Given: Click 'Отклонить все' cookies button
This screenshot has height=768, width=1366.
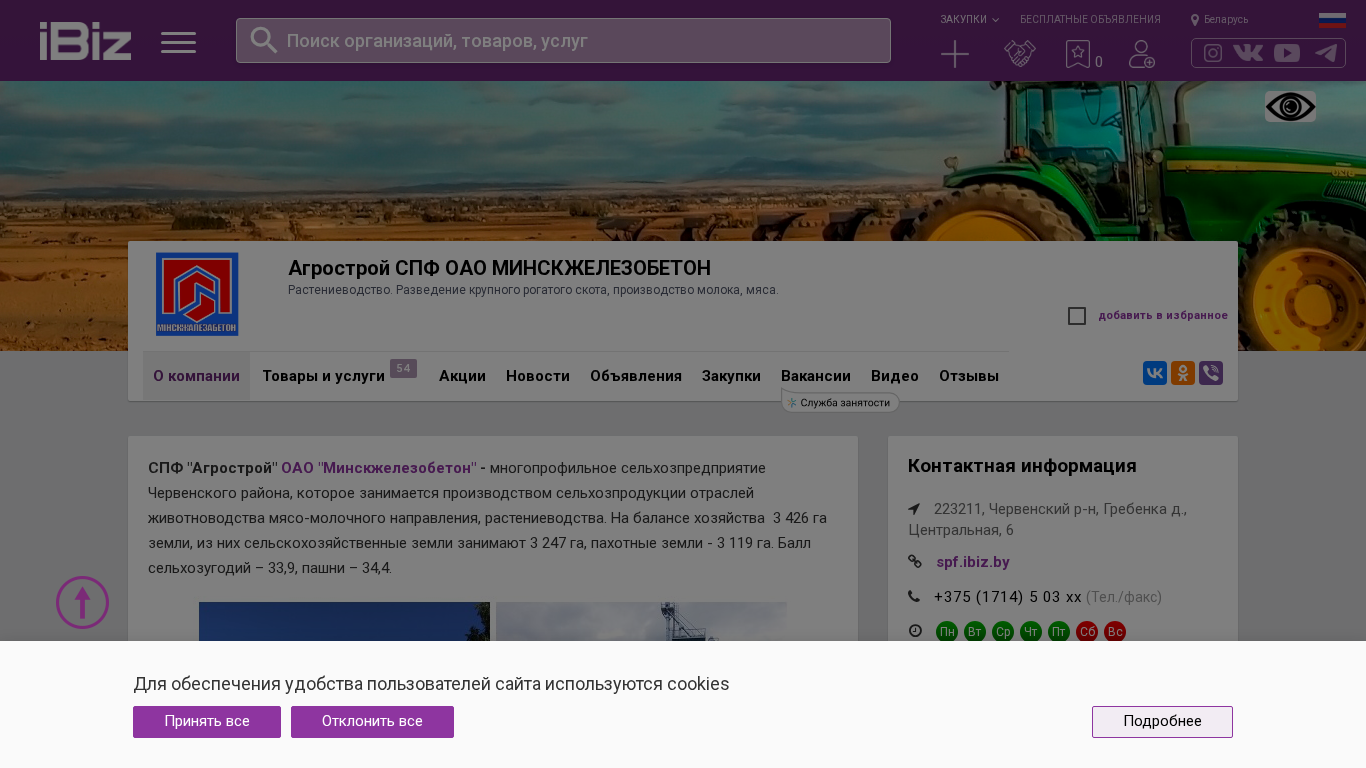Looking at the screenshot, I should pyautogui.click(x=372, y=722).
